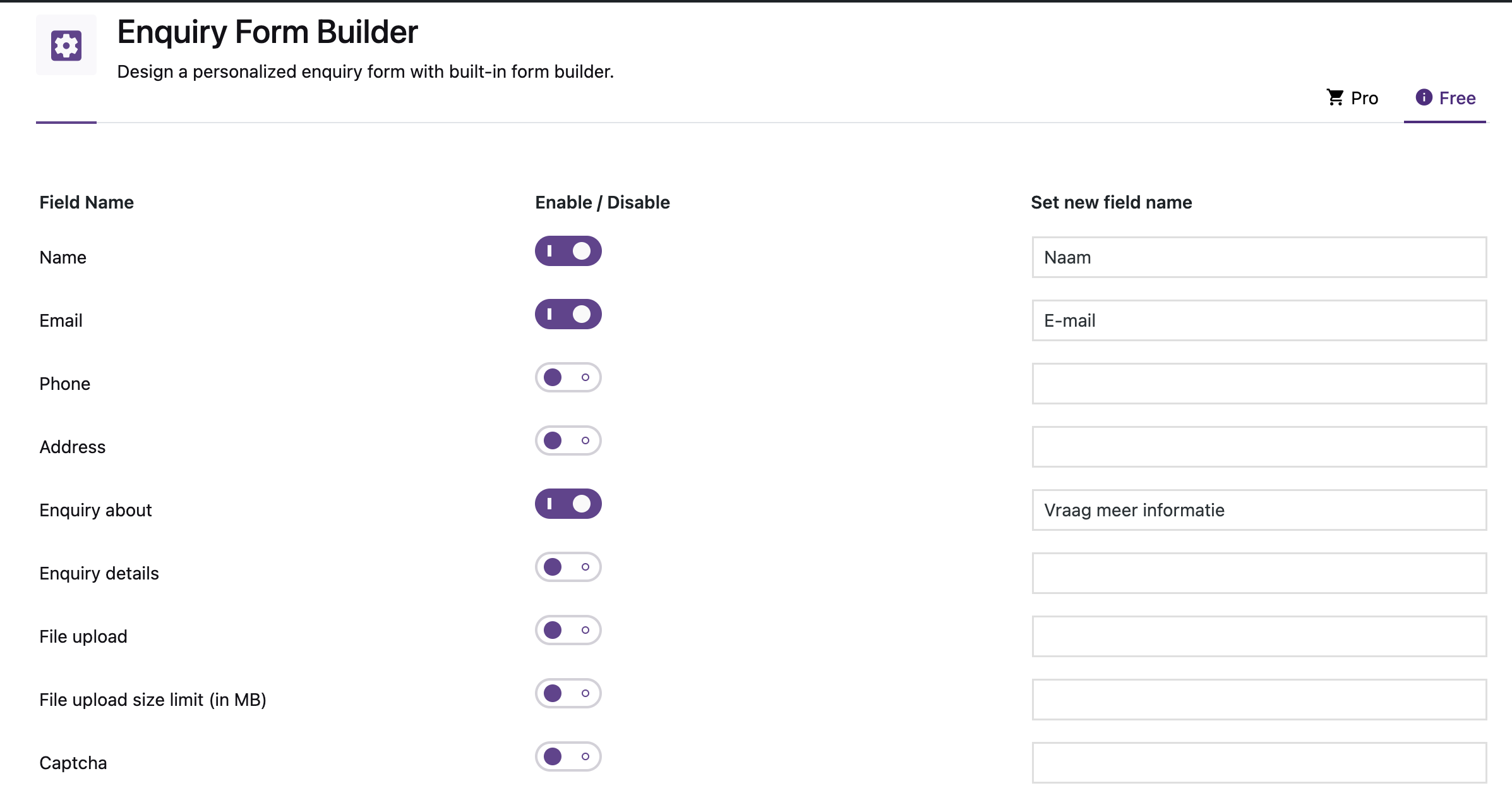1512x795 pixels.
Task: Enable the File upload toggle
Action: point(568,630)
